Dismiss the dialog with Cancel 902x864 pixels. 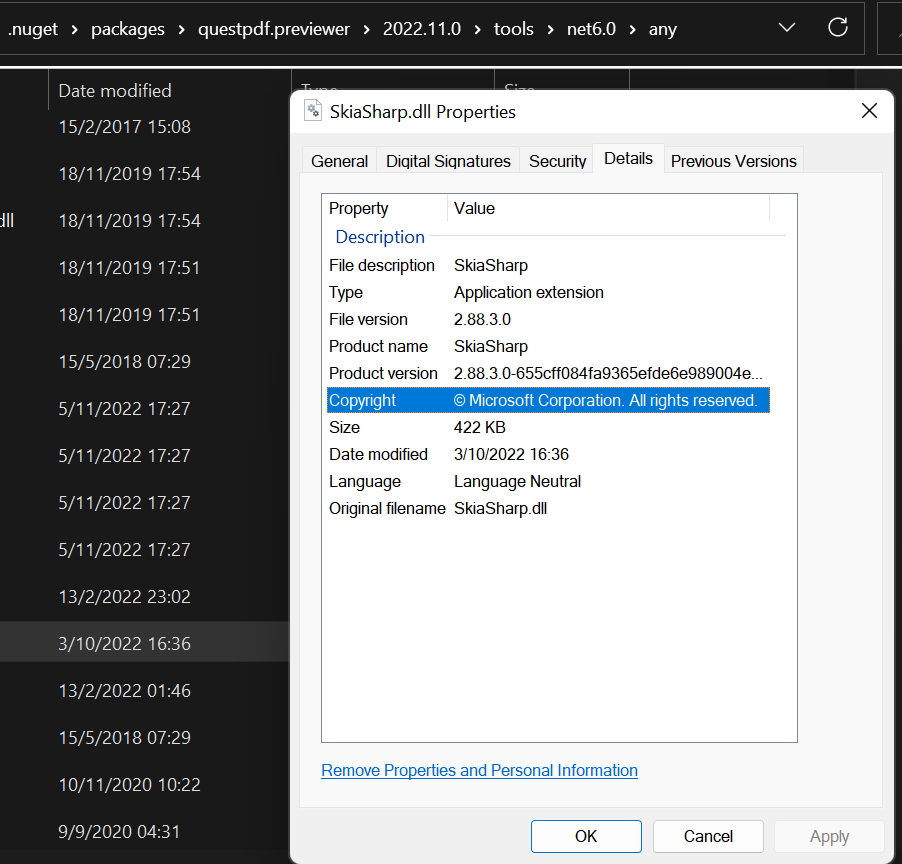708,836
